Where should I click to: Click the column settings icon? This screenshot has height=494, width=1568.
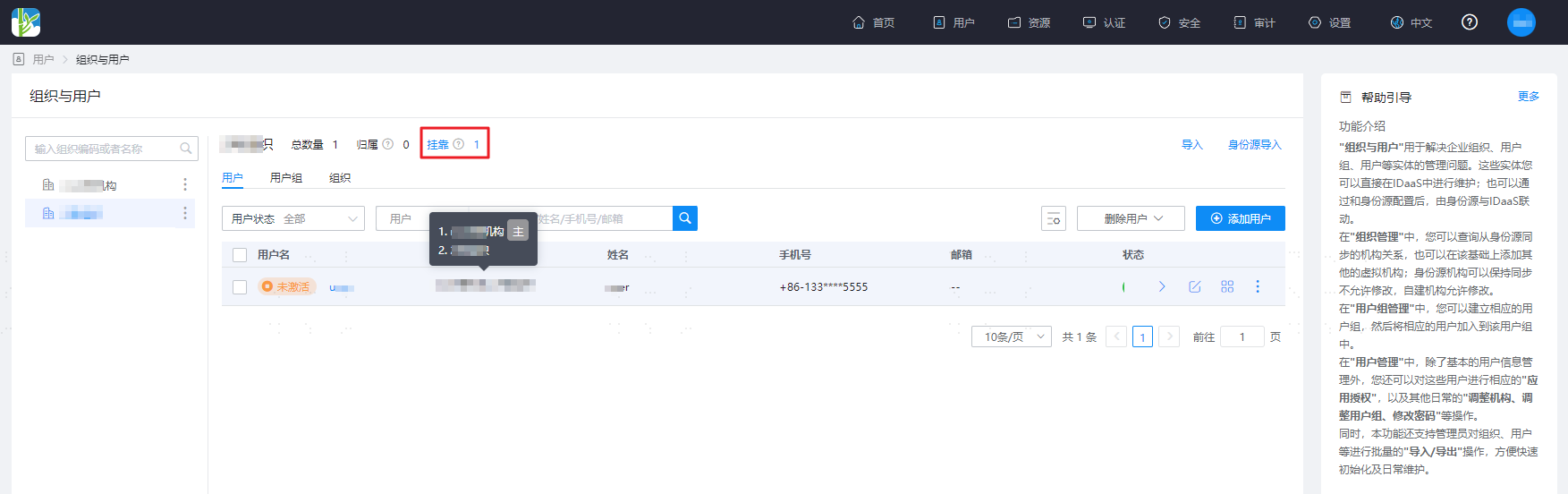[x=1054, y=218]
